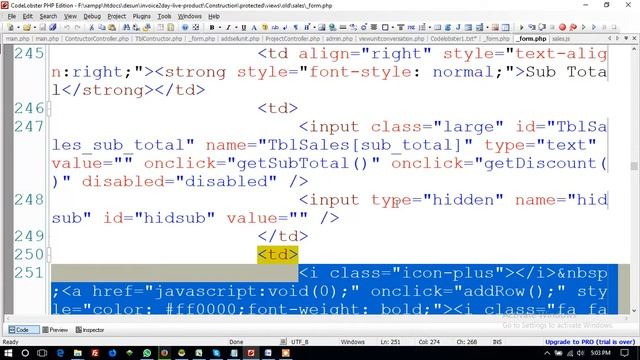Switch to addsellunit.php tab
640x360 pixels.
[x=240, y=39]
